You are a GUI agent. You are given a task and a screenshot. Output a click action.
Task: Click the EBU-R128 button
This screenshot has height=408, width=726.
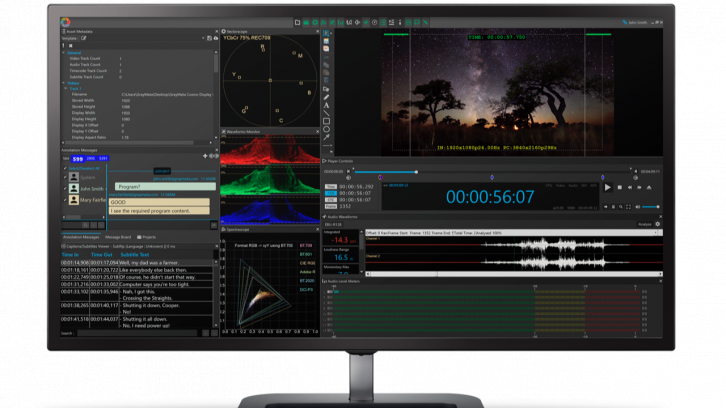333,224
